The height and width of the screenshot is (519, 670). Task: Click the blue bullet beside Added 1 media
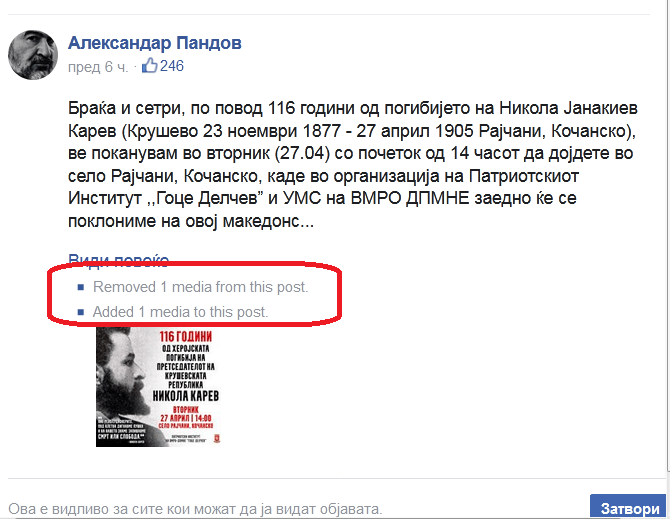click(x=81, y=312)
